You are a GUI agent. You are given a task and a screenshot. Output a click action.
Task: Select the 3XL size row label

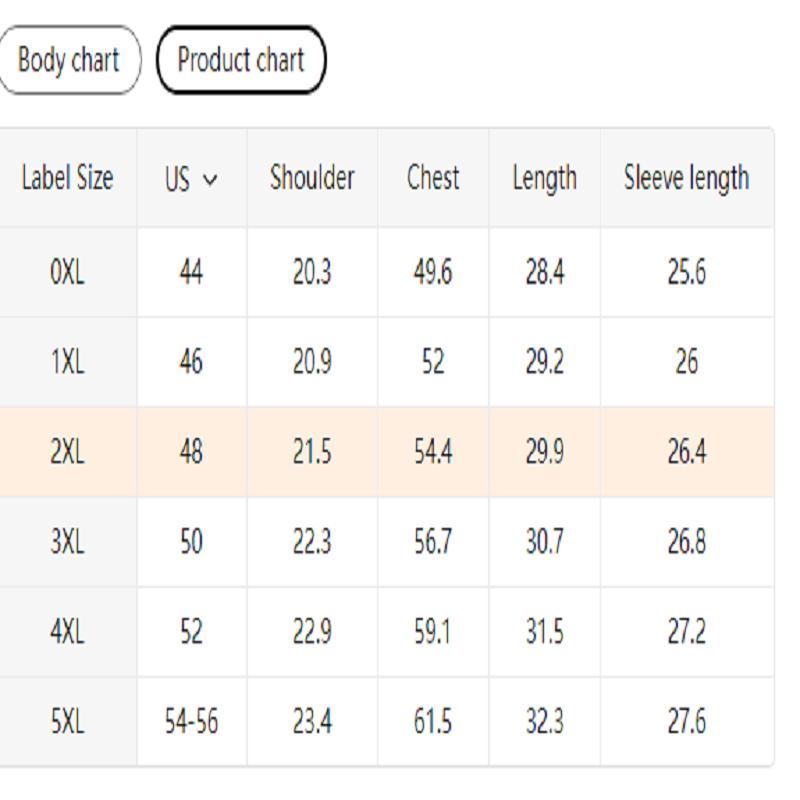click(67, 542)
